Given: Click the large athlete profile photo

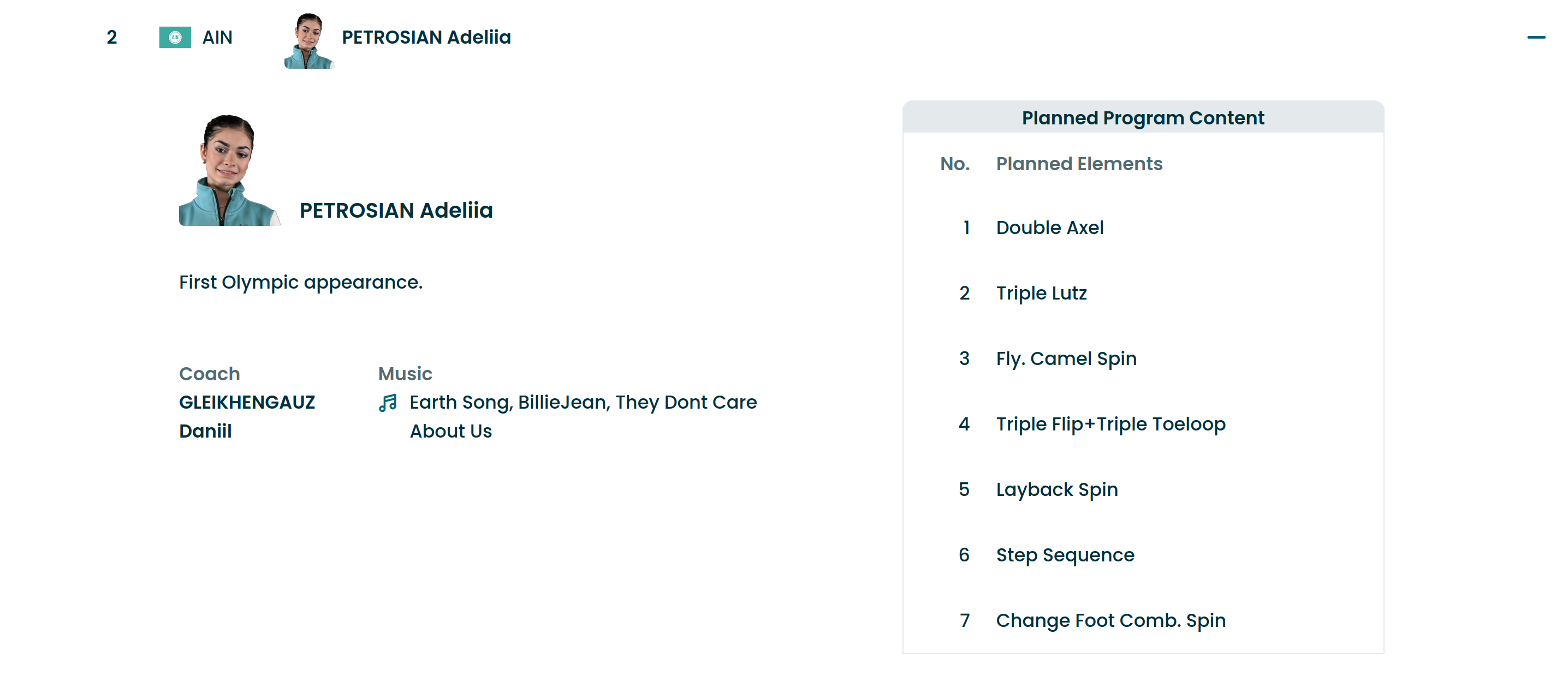Looking at the screenshot, I should click(x=228, y=170).
